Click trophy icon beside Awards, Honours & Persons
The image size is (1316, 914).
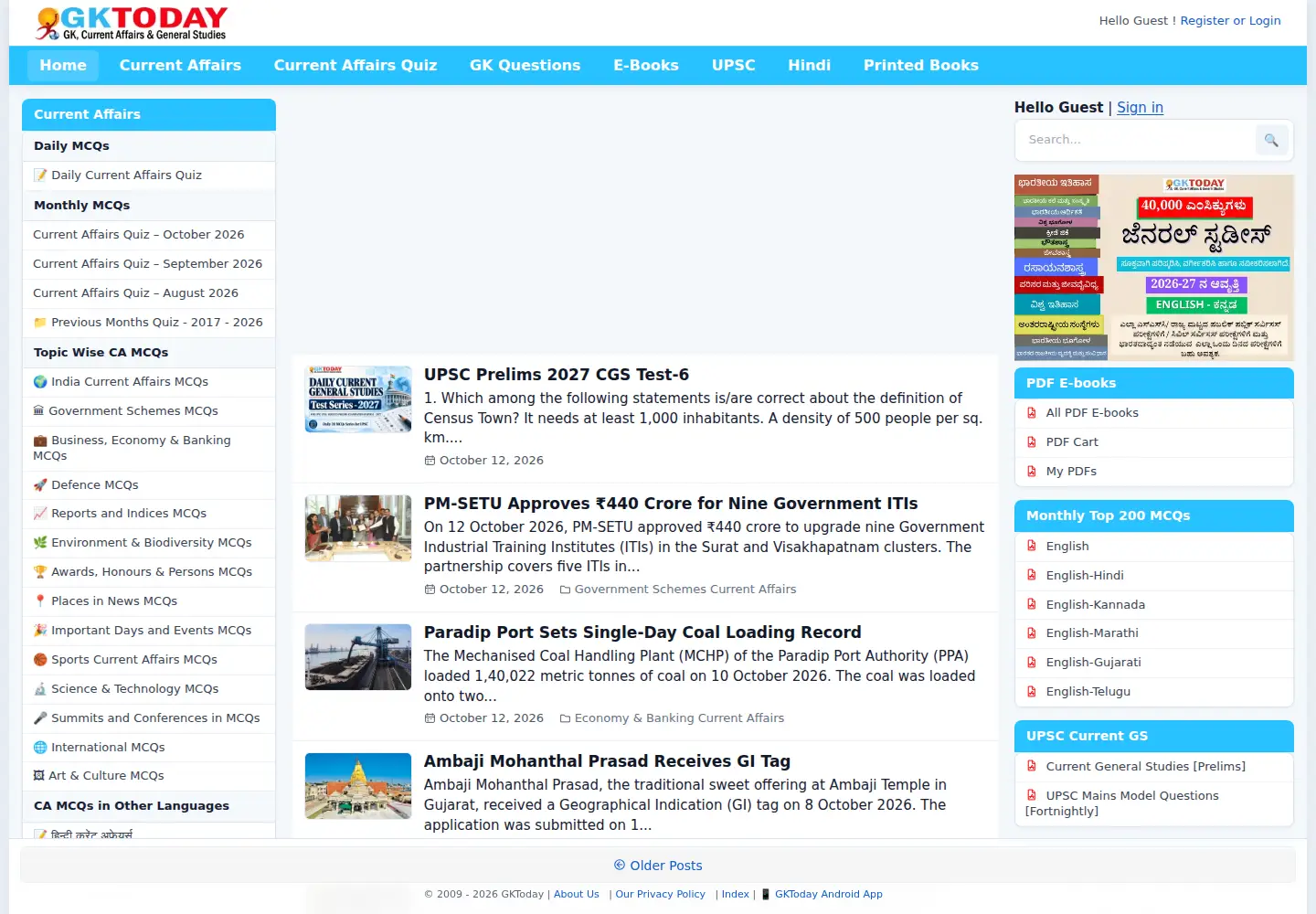(x=40, y=572)
